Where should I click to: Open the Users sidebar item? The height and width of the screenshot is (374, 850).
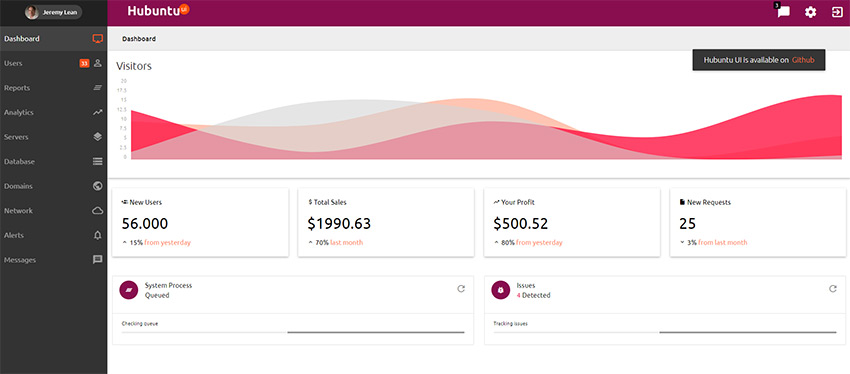[54, 63]
